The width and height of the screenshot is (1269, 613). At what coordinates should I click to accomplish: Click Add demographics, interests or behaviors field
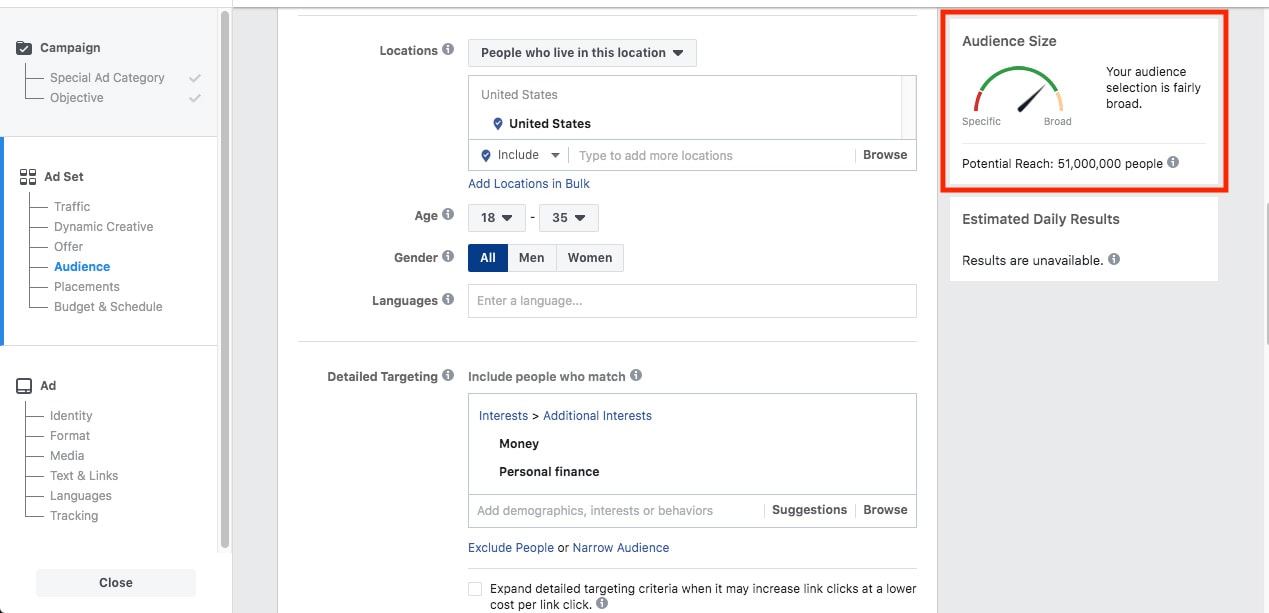(618, 510)
